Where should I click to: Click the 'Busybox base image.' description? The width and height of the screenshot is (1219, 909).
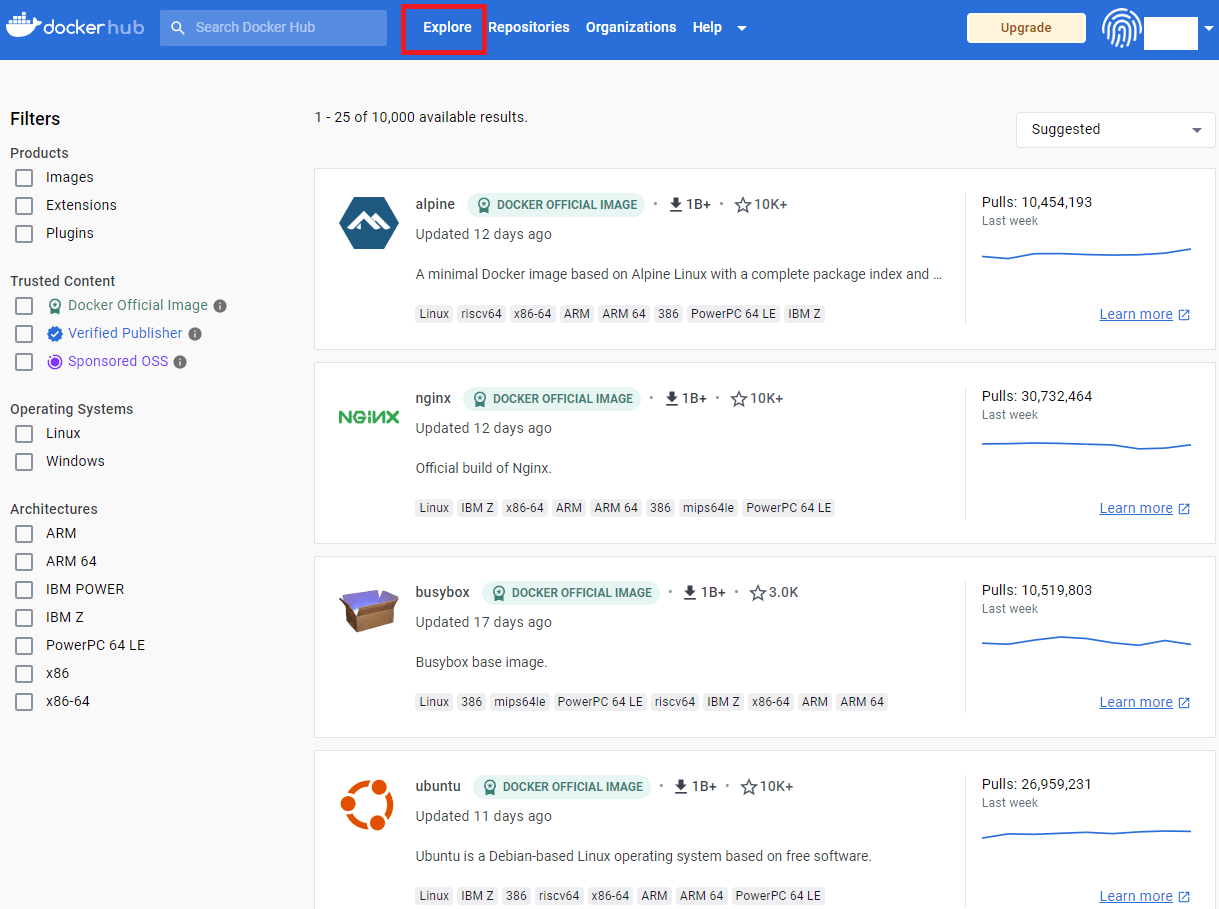click(x=482, y=662)
